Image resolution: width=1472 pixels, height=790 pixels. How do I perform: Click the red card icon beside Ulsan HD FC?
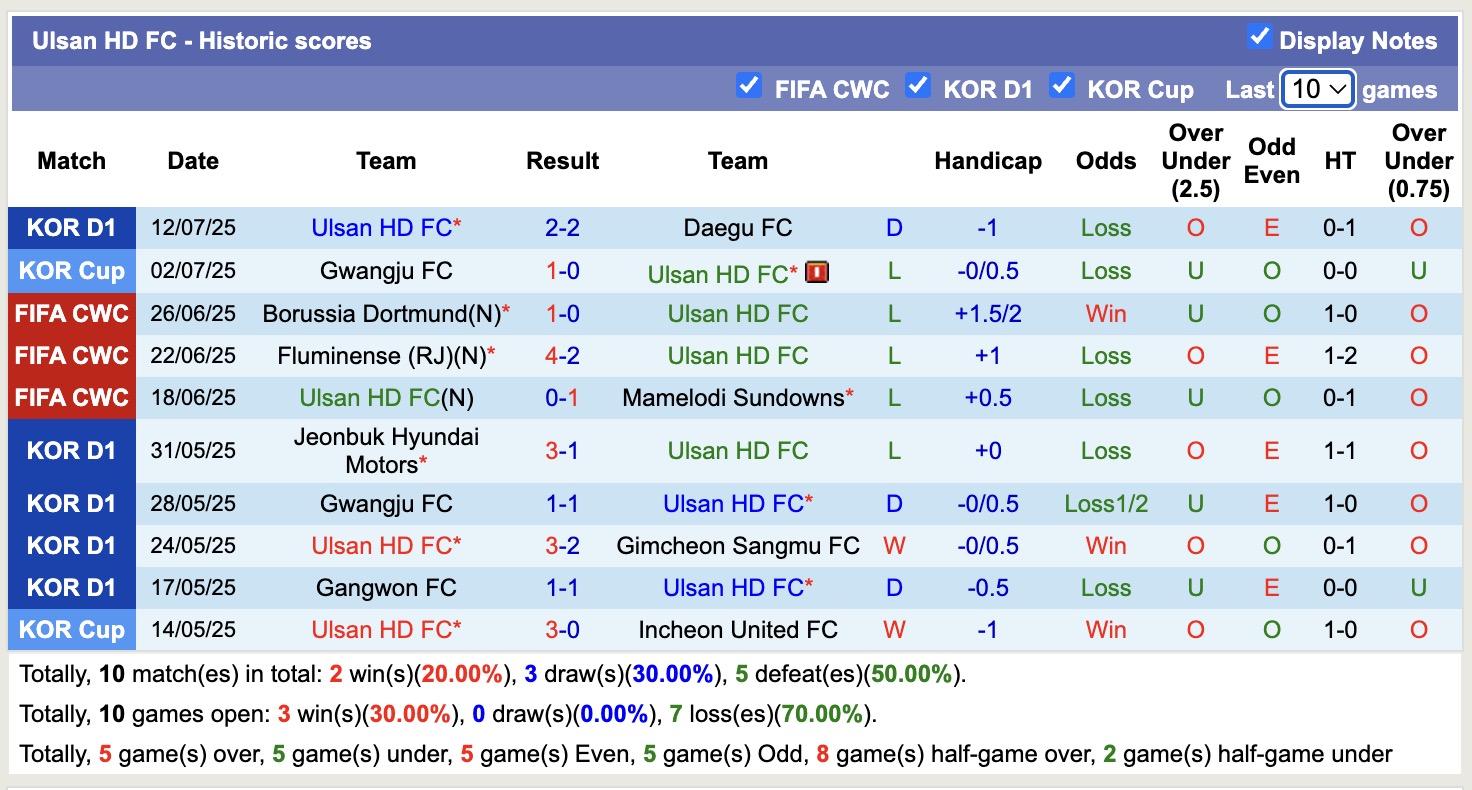[817, 271]
